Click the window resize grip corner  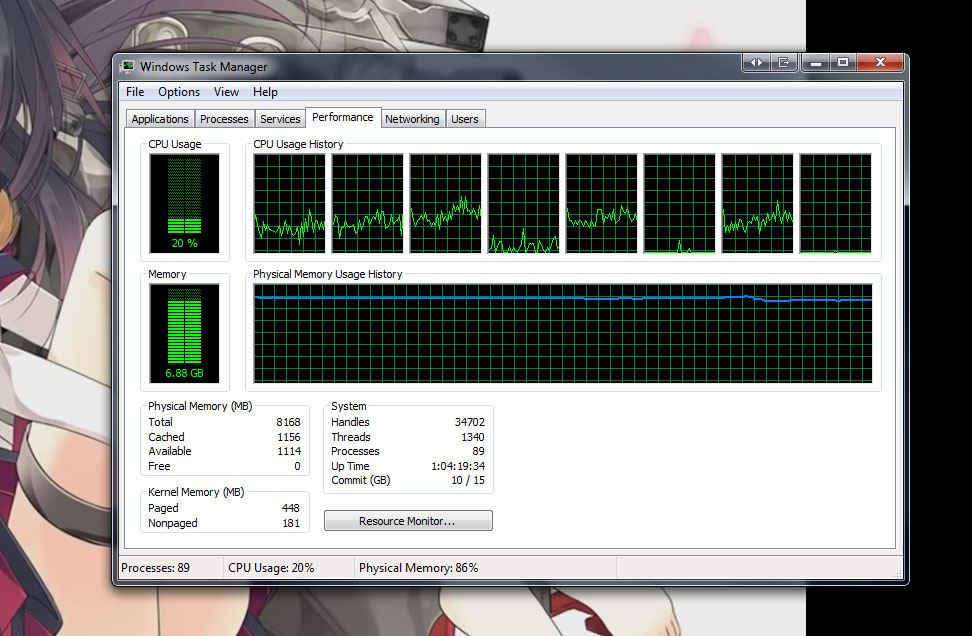pyautogui.click(x=897, y=573)
